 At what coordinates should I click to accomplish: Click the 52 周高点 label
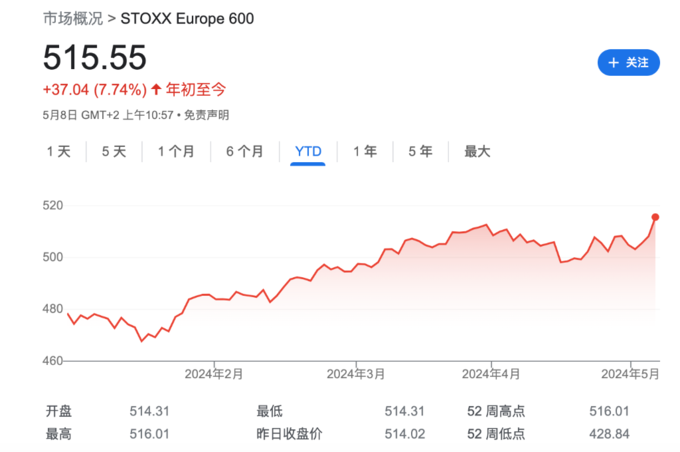pyautogui.click(x=496, y=411)
